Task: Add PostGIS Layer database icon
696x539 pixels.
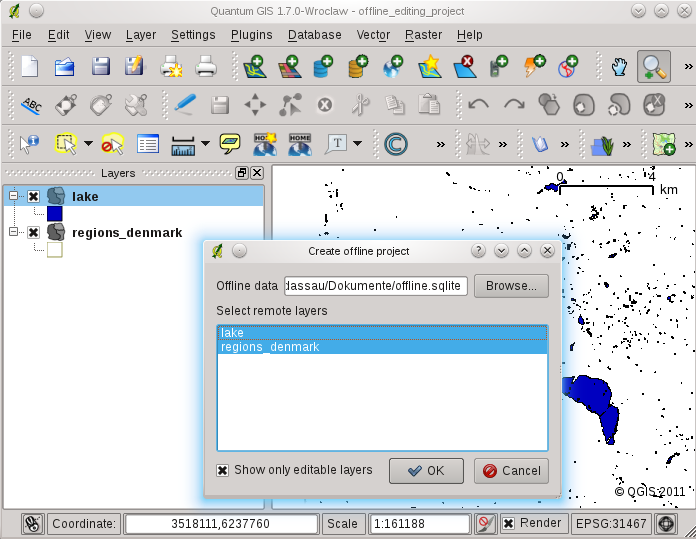Action: (324, 67)
